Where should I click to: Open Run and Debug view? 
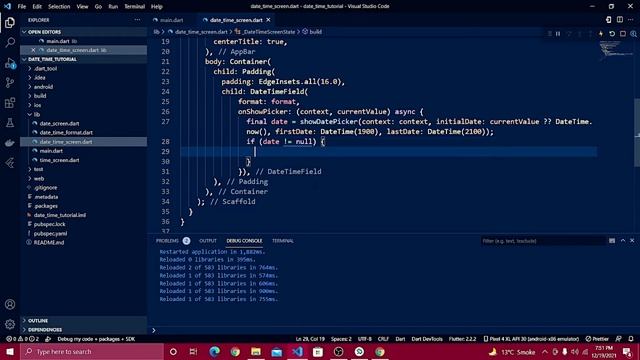[x=10, y=62]
